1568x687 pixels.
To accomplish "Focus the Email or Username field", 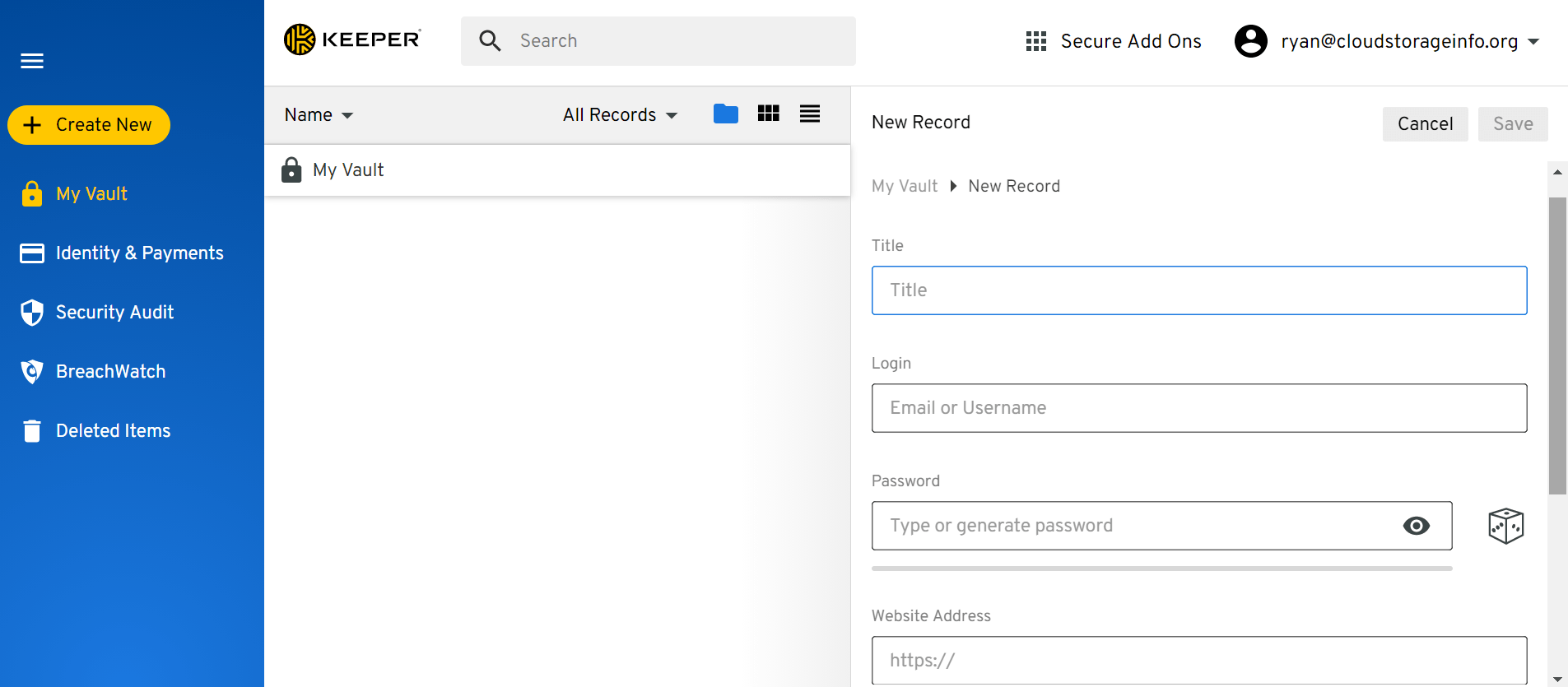I will [x=1199, y=408].
